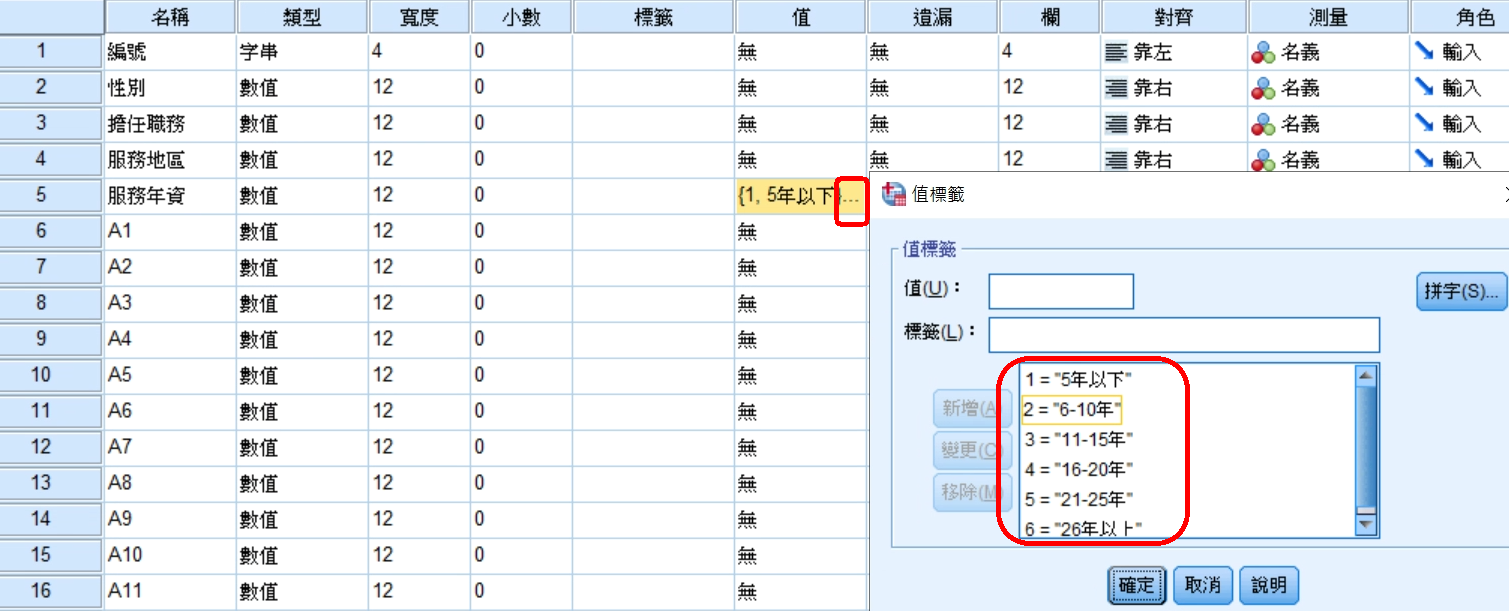Screen dimensions: 1509x611
Task: Click the scrollbar down arrow in labels list
Action: point(1365,525)
